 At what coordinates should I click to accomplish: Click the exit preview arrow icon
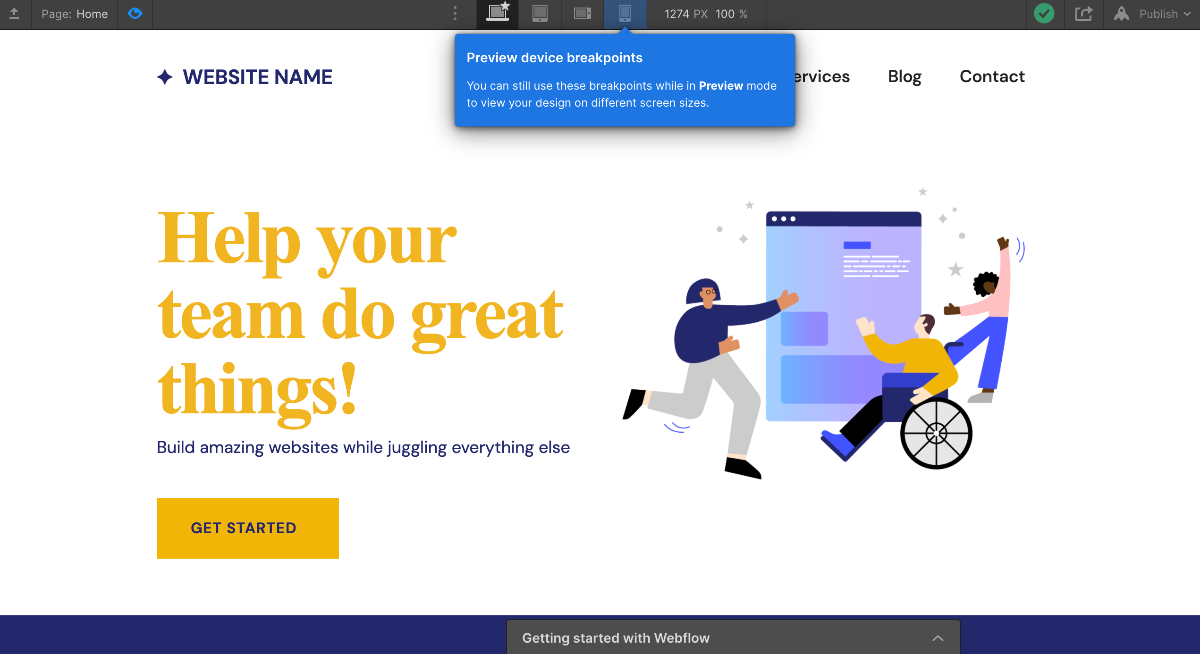pos(14,14)
